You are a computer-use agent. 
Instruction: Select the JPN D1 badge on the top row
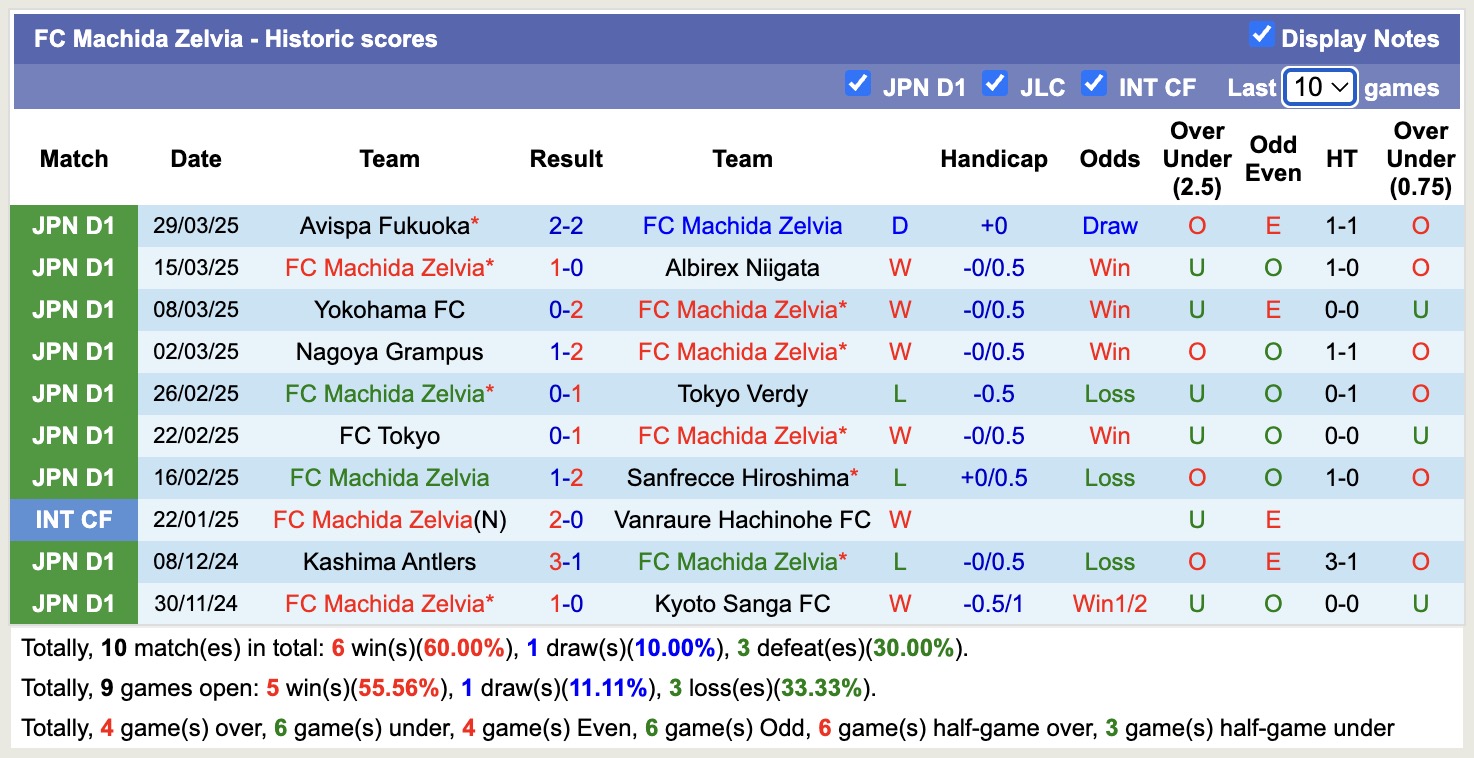click(x=74, y=225)
